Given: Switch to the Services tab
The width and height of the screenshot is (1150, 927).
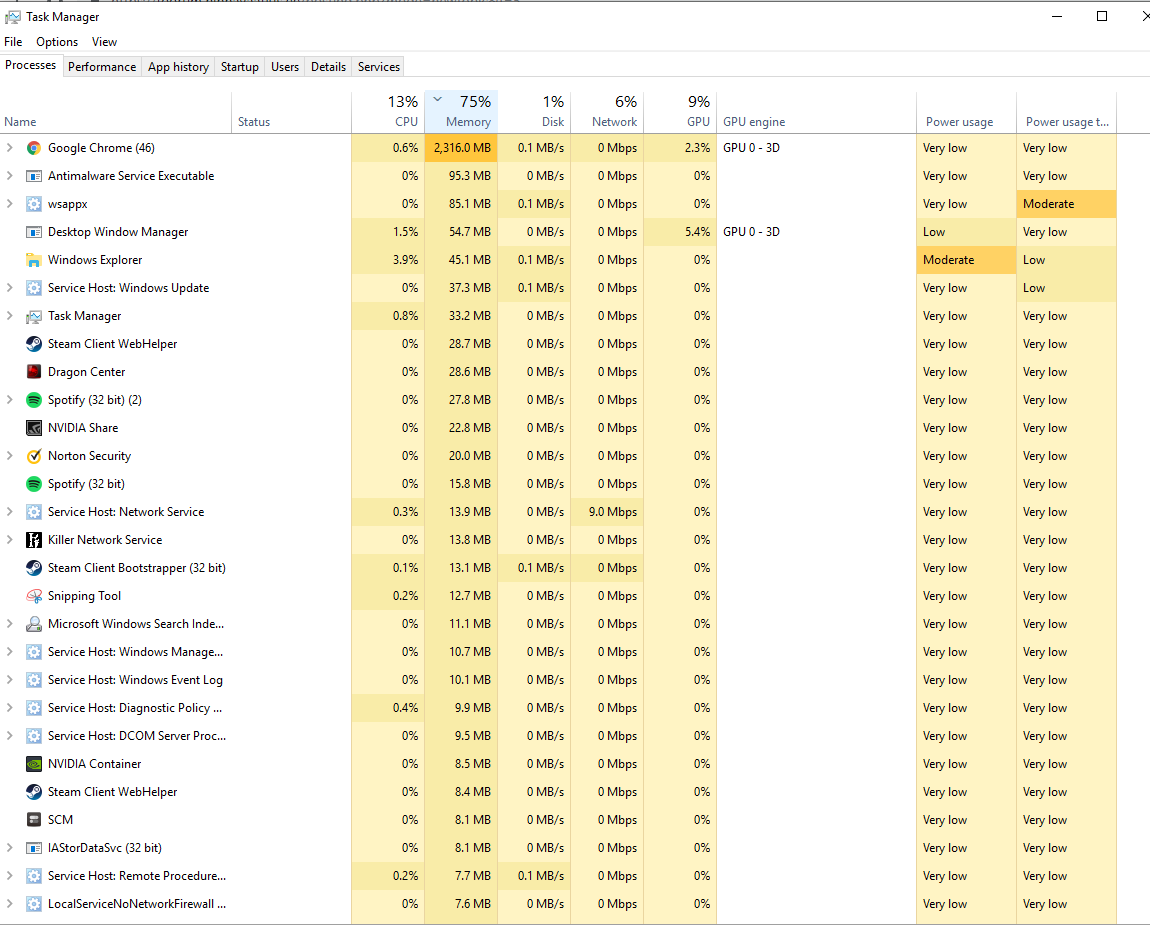Looking at the screenshot, I should pos(379,67).
